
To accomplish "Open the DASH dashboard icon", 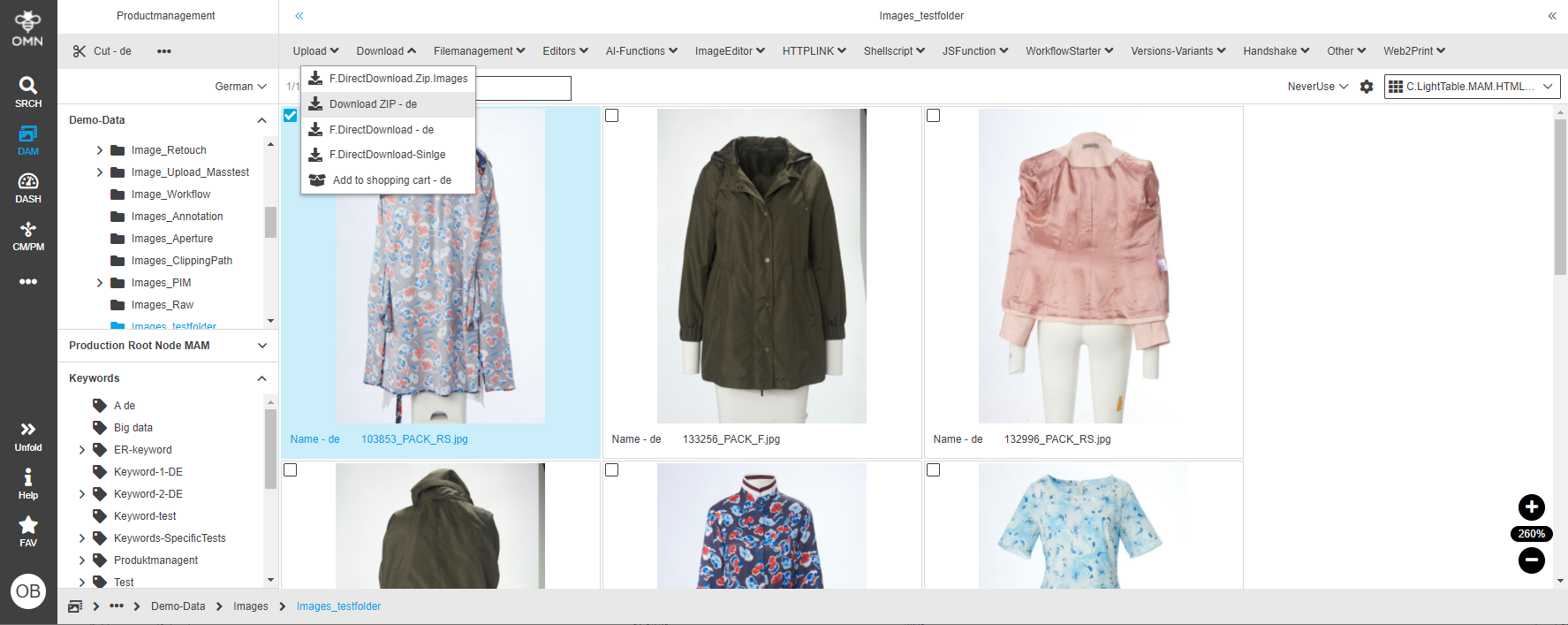I will [28, 187].
